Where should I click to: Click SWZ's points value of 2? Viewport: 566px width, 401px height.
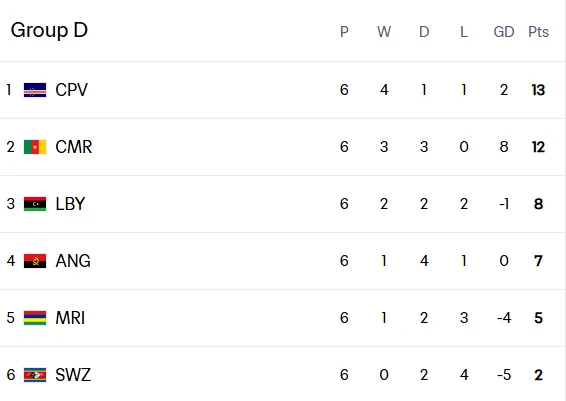538,375
